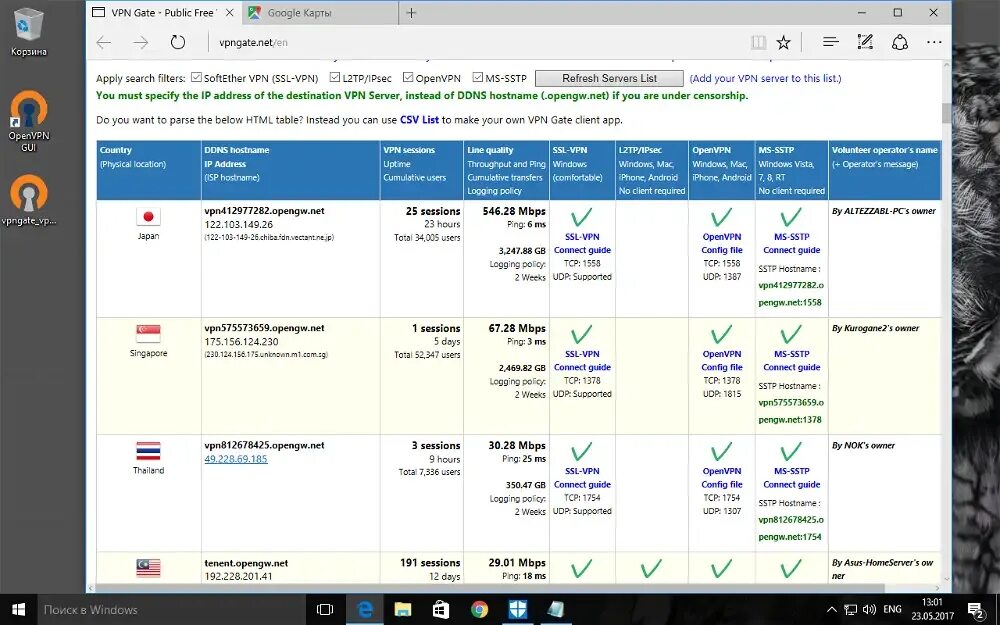
Task: Open Thailand SSL-VPN Connect guide
Action: click(x=582, y=478)
